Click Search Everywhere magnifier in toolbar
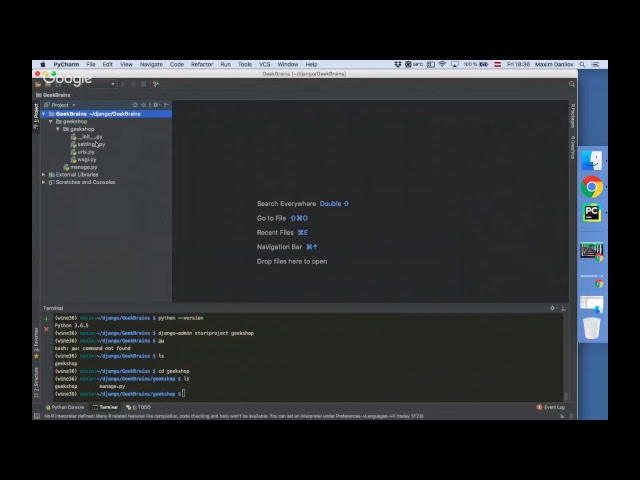Viewport: 640px width, 480px height. (572, 84)
